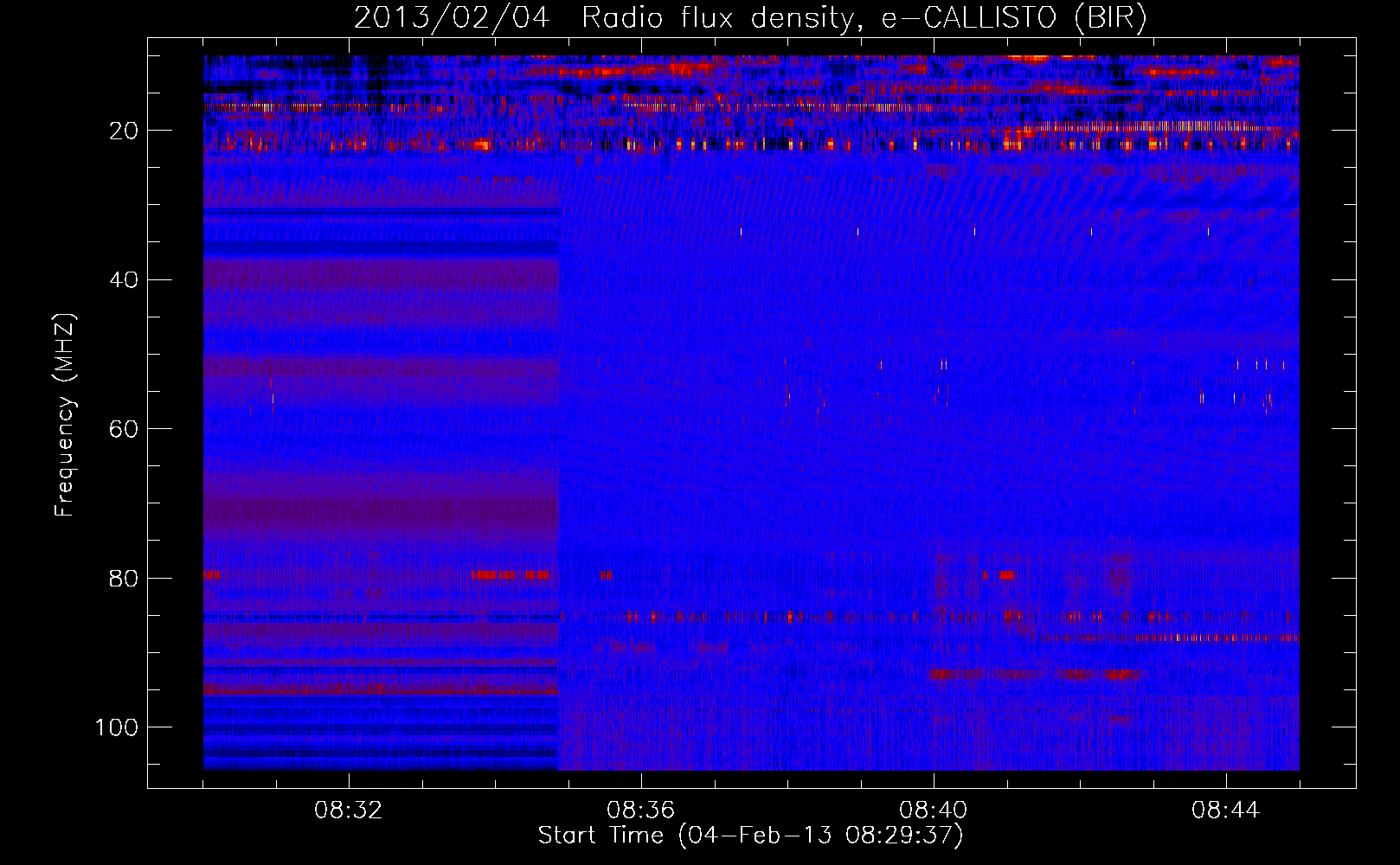Click the 'Start Time (04-Feb-13 08:29:37)' label
1400x865 pixels.
(x=750, y=836)
